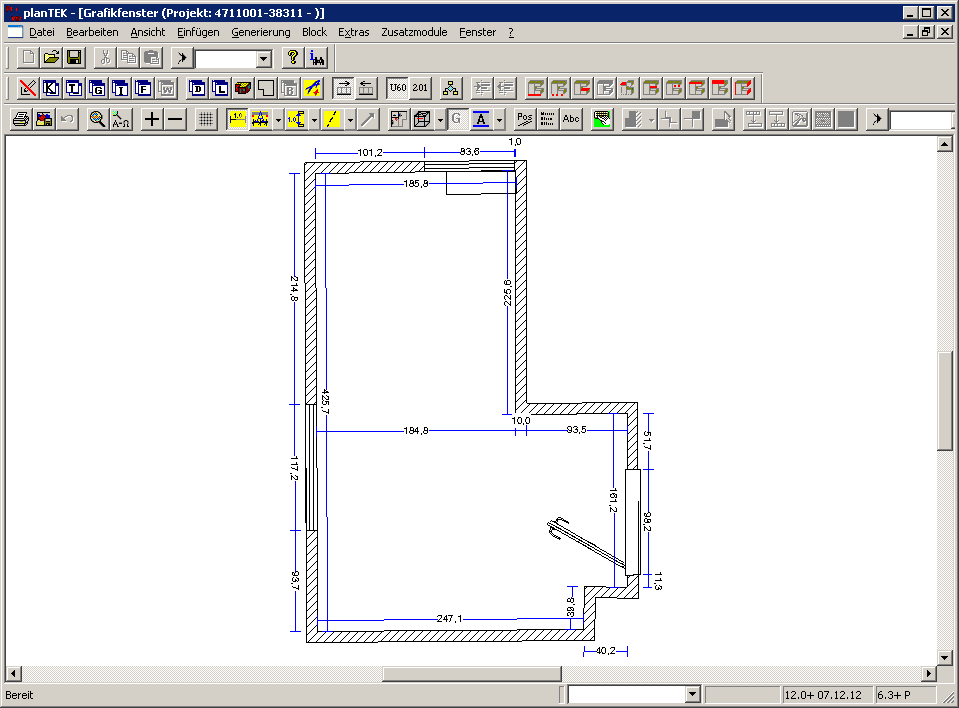Viewport: 959px width, 708px height.
Task: Click the 3D wireframe cube icon
Action: click(x=421, y=119)
